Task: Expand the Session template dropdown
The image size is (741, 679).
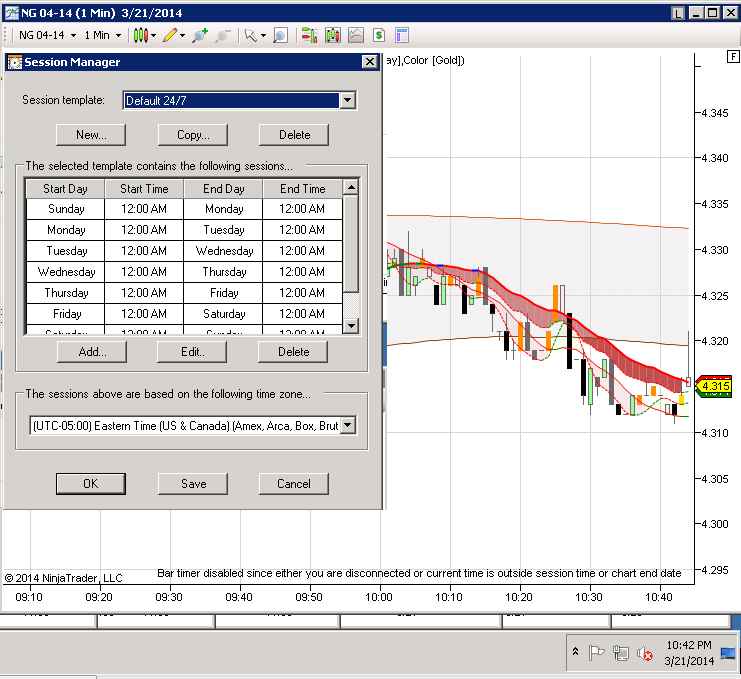Action: click(347, 100)
